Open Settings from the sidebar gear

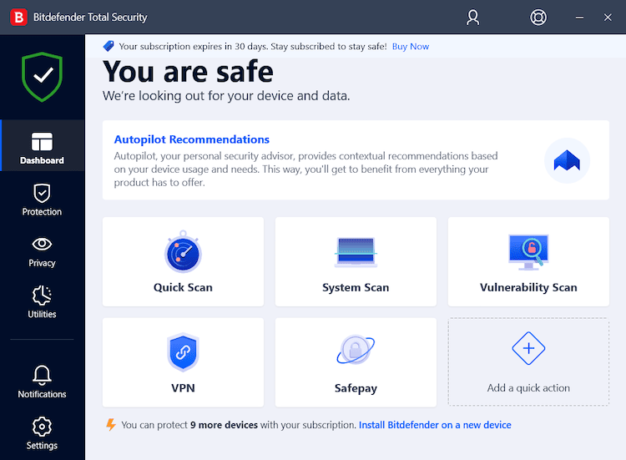[42, 433]
